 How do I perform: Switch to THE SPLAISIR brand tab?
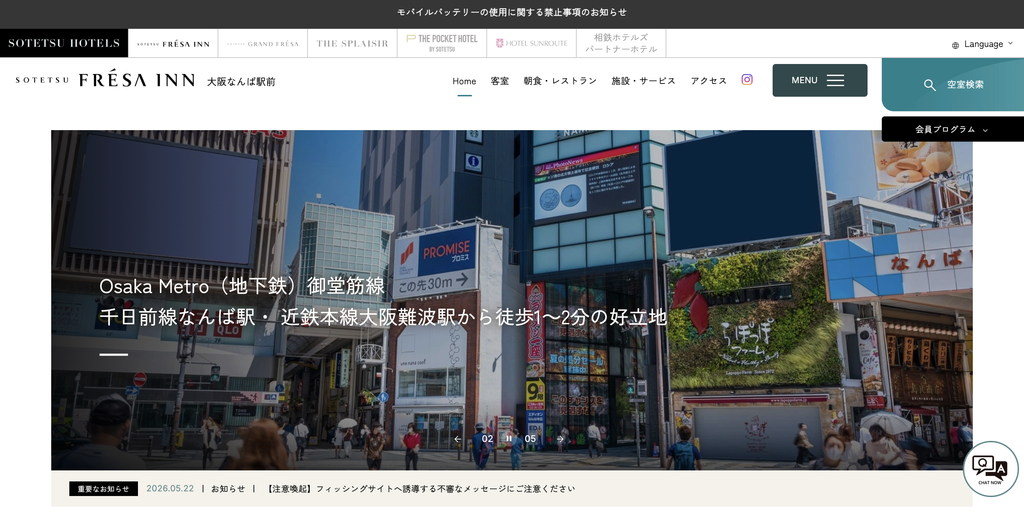(352, 43)
